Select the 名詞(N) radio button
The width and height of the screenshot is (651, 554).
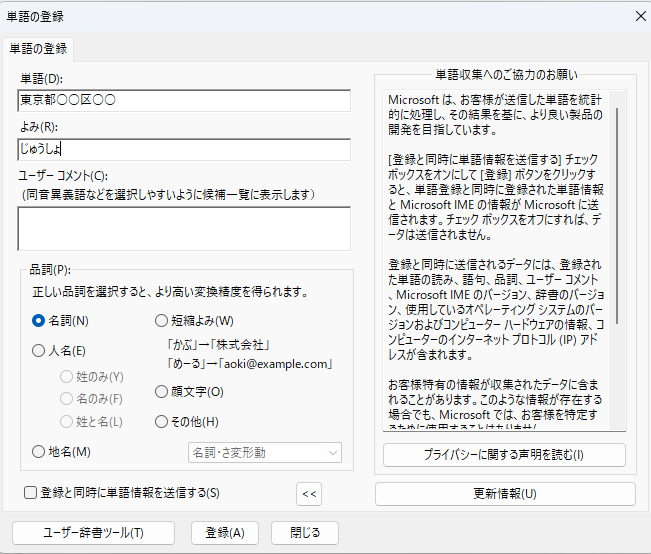pos(39,321)
